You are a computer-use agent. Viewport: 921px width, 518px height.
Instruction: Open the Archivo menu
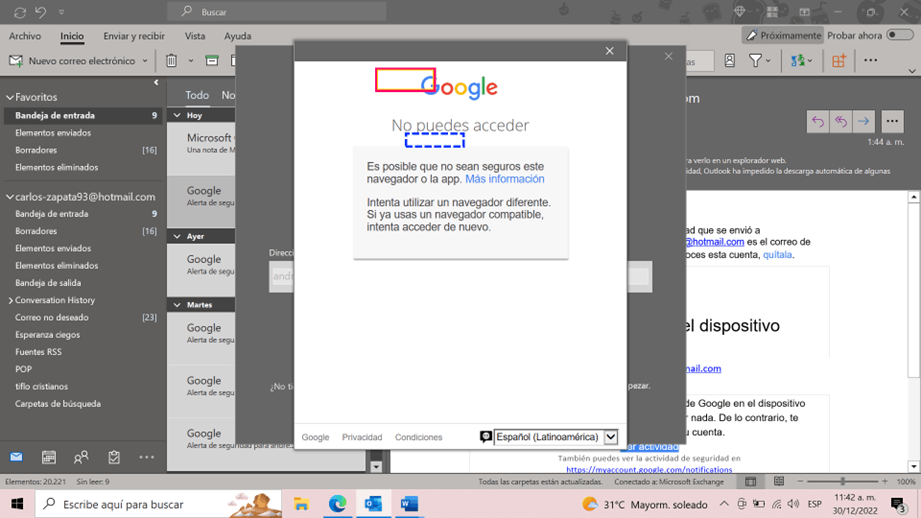(25, 36)
